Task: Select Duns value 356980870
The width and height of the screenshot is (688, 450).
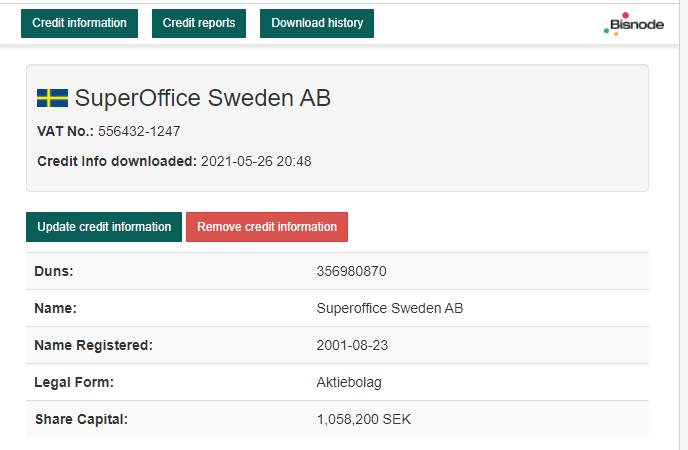Action: [351, 271]
